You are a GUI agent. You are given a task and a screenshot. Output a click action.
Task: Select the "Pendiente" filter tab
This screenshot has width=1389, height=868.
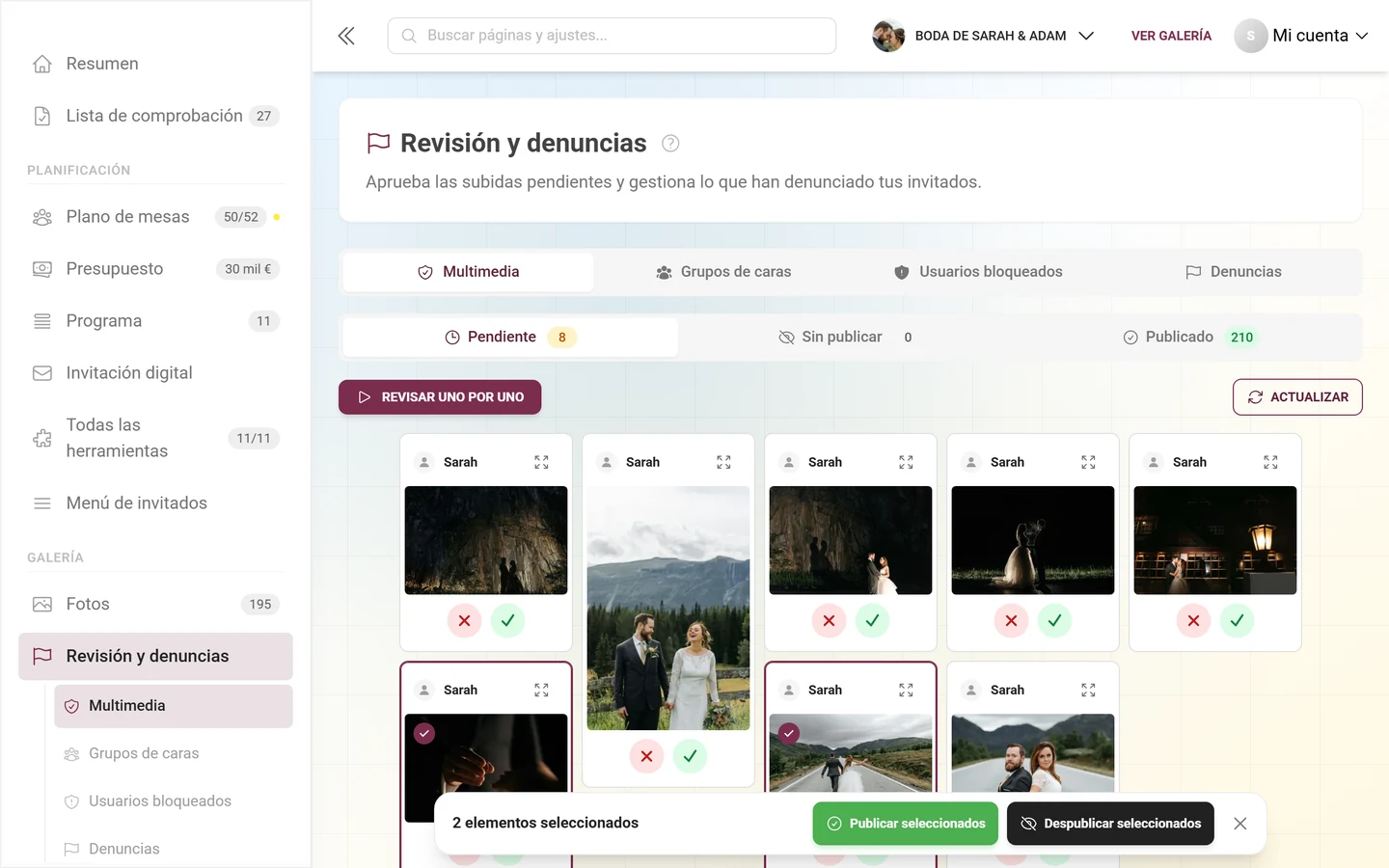point(510,338)
